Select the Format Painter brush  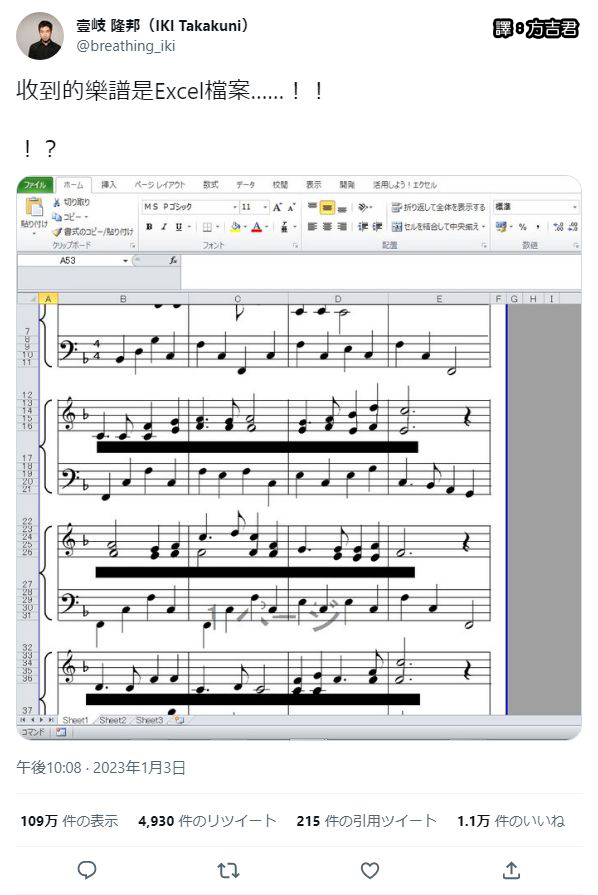(x=56, y=232)
